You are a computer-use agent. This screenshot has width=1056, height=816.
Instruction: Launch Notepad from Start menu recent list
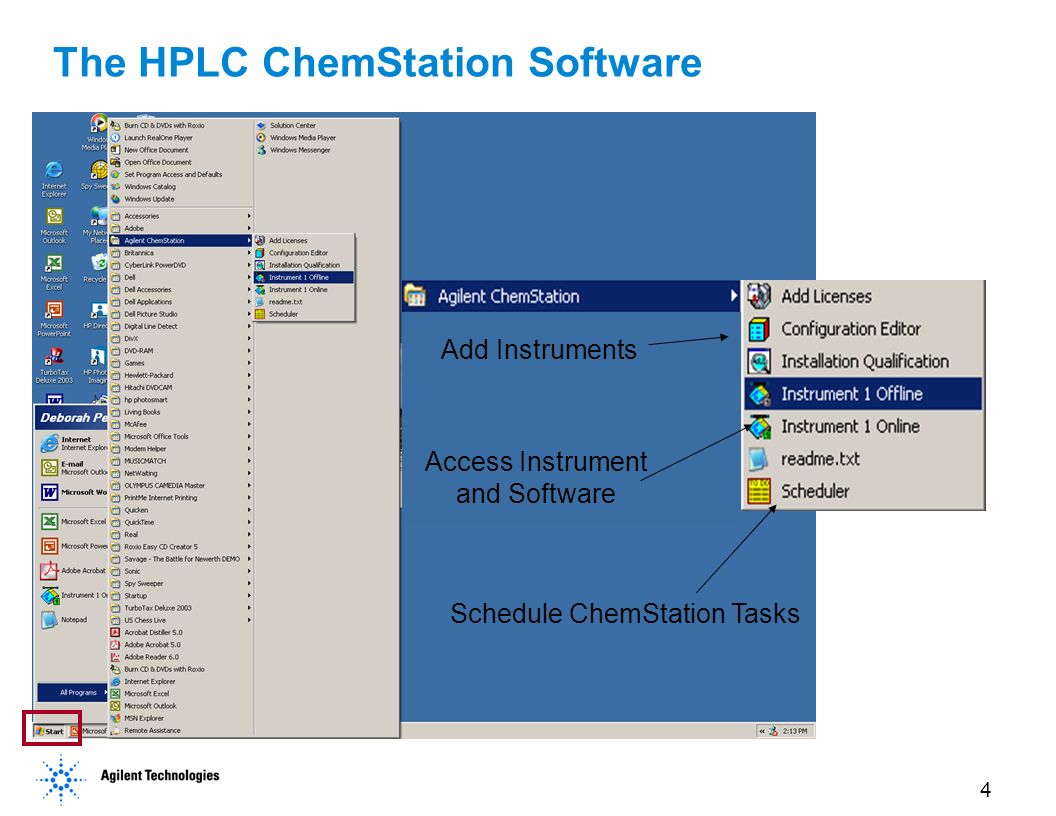73,619
